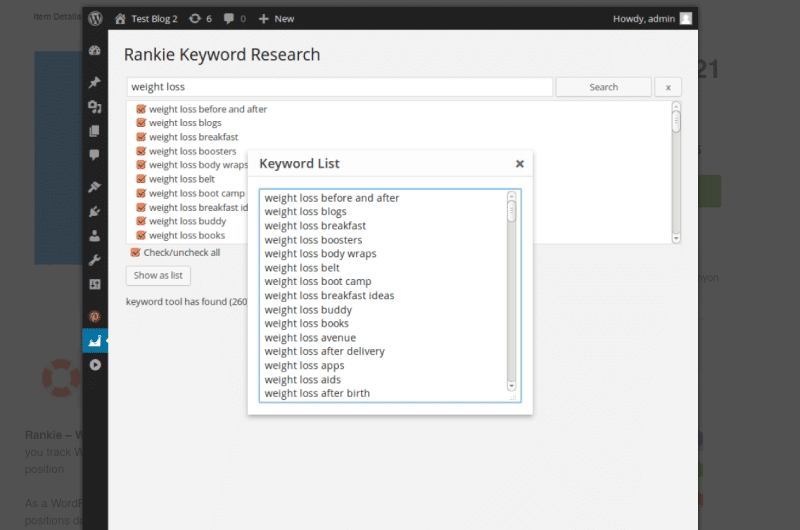This screenshot has width=800, height=530.
Task: Click inside the Keyword List textarea
Action: [x=390, y=296]
